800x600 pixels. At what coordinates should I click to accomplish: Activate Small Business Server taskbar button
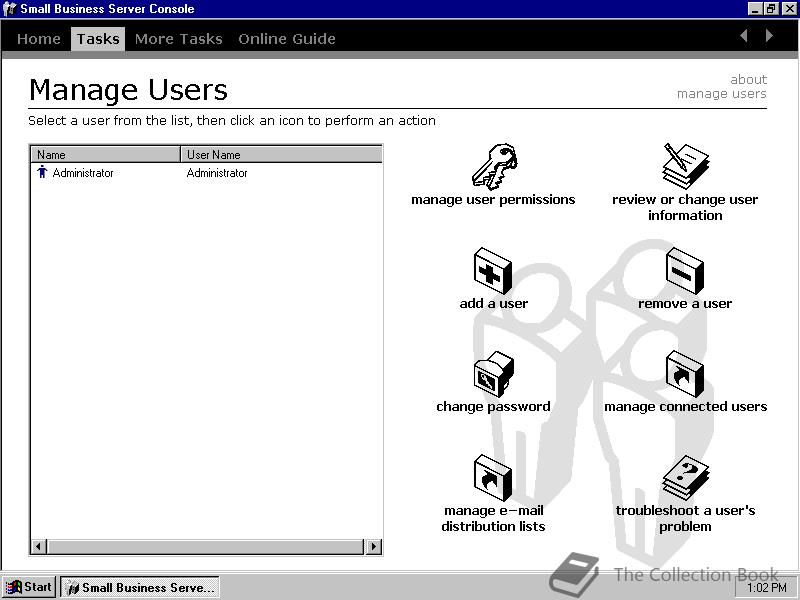click(x=140, y=587)
